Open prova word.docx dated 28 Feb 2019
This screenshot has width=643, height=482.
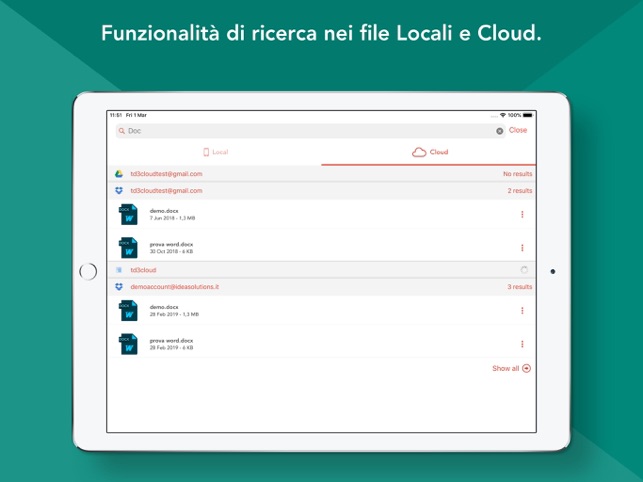point(322,344)
